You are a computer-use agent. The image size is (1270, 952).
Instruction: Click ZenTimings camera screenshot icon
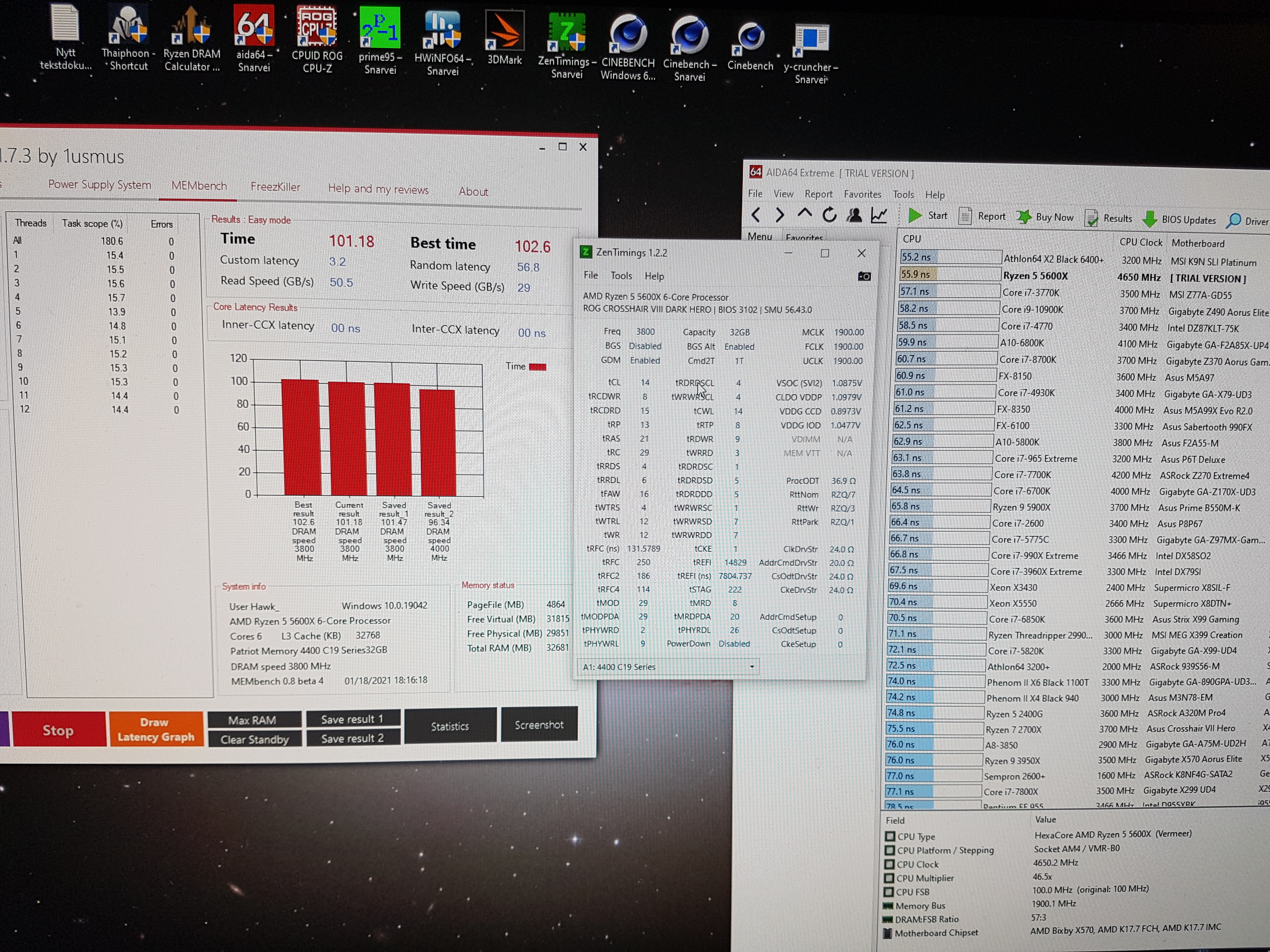pos(864,277)
